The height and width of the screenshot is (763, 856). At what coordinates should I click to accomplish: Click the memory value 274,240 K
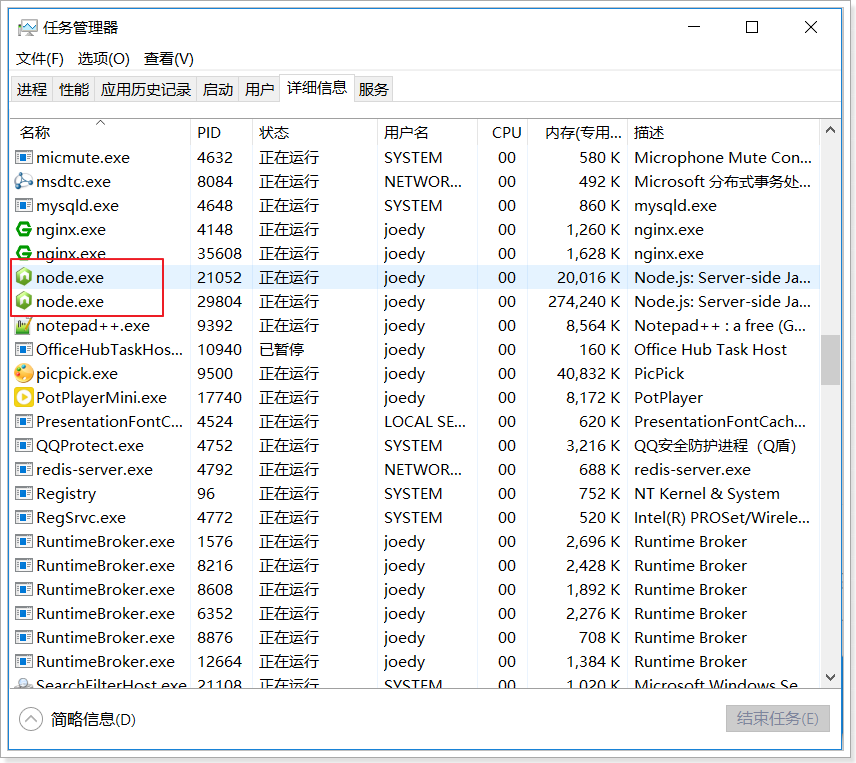(584, 301)
